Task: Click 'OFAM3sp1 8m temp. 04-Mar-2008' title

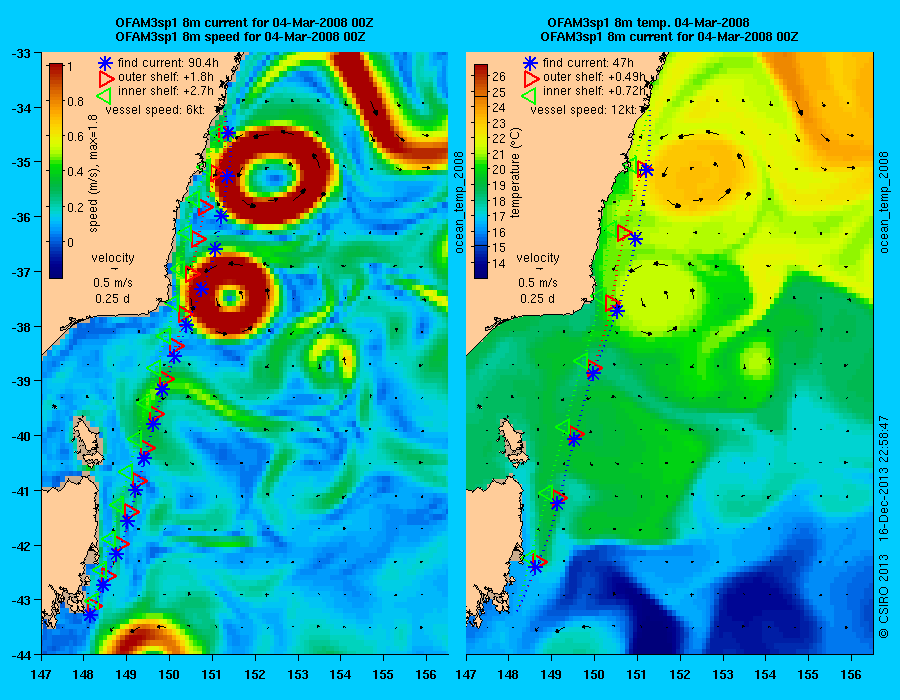Action: pyautogui.click(x=648, y=23)
